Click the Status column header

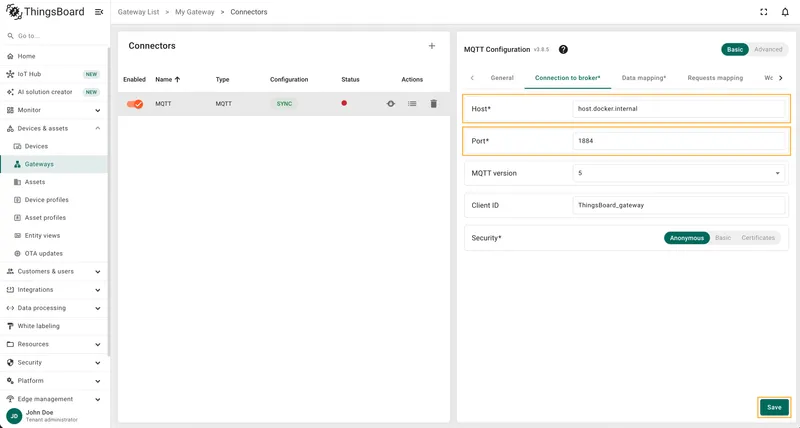pyautogui.click(x=350, y=80)
